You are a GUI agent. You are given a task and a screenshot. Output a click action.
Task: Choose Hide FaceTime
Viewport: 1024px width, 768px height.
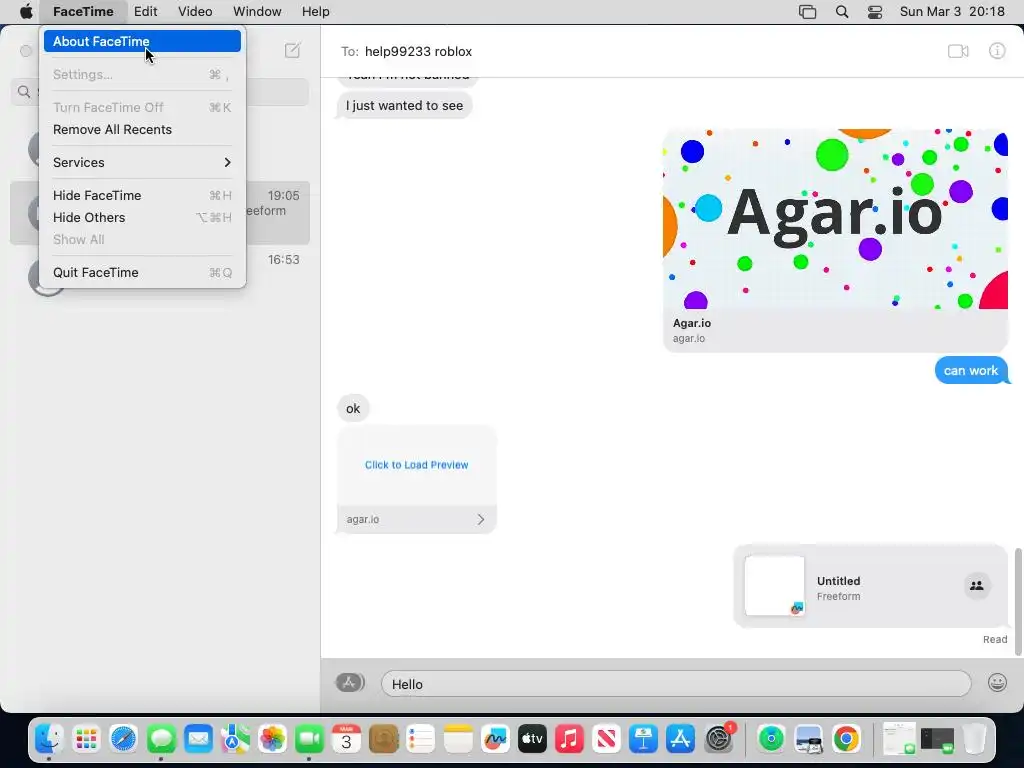click(x=142, y=195)
